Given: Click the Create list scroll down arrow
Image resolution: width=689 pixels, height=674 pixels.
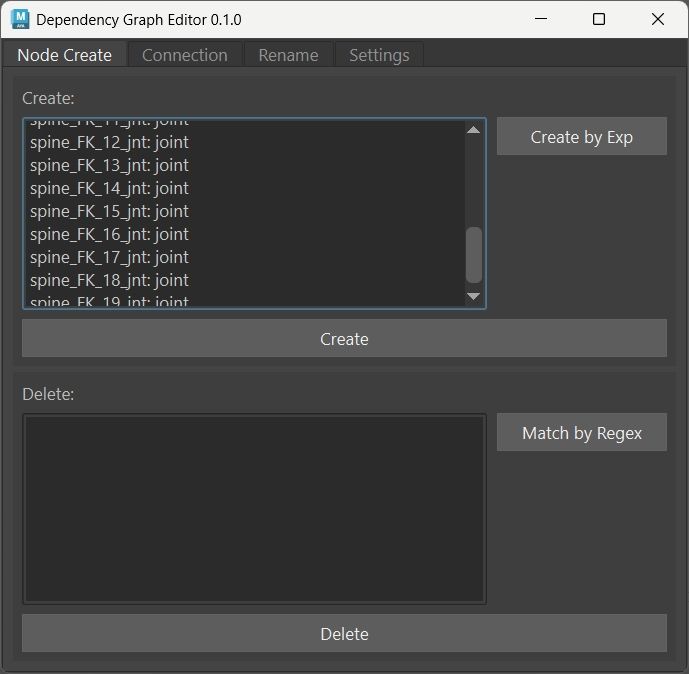Looking at the screenshot, I should (473, 296).
